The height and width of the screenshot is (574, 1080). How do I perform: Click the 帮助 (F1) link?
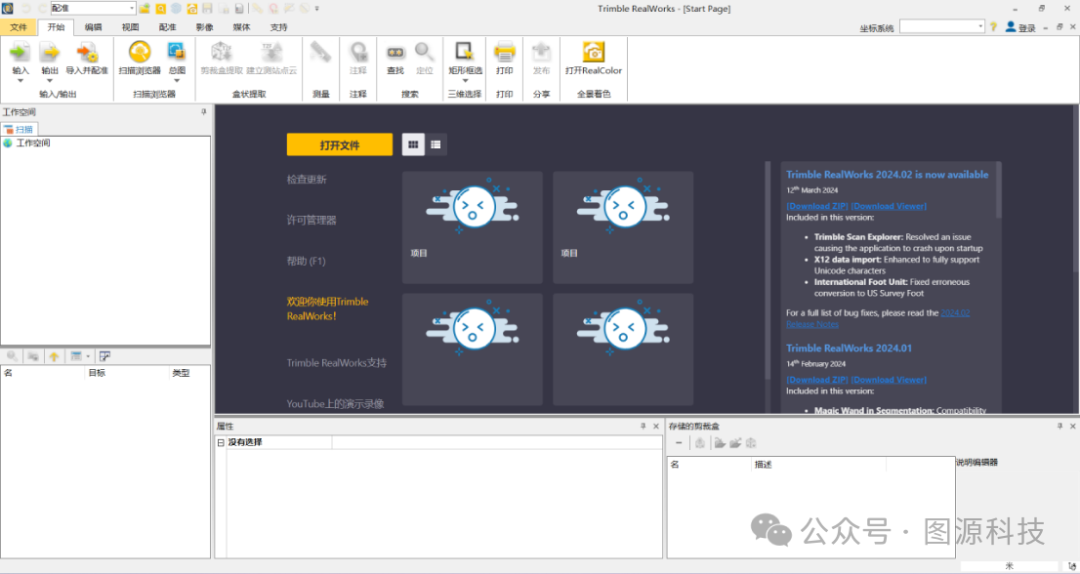coord(306,260)
